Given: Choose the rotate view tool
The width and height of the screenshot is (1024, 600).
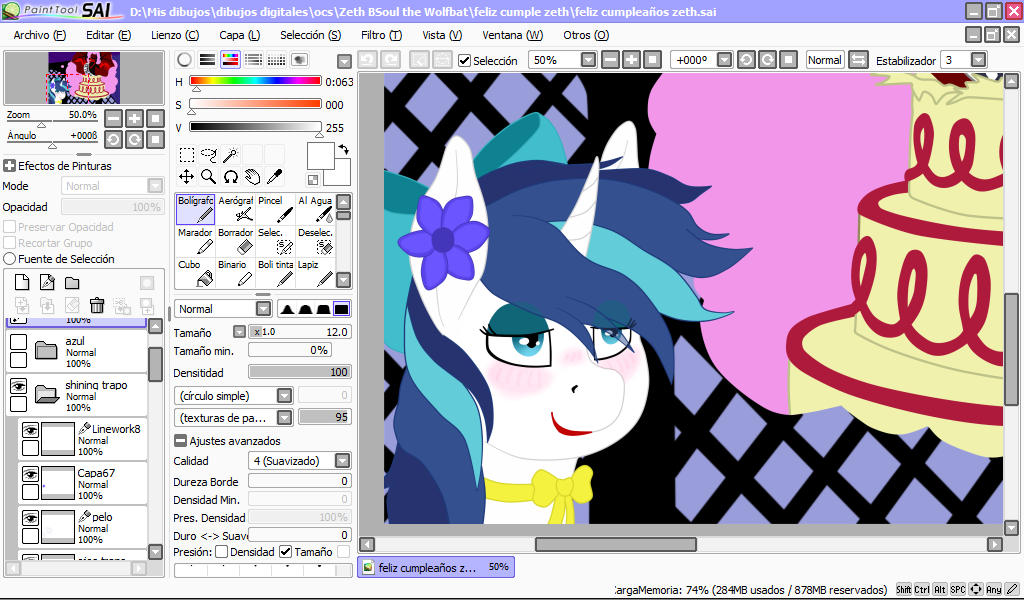Looking at the screenshot, I should 231,176.
